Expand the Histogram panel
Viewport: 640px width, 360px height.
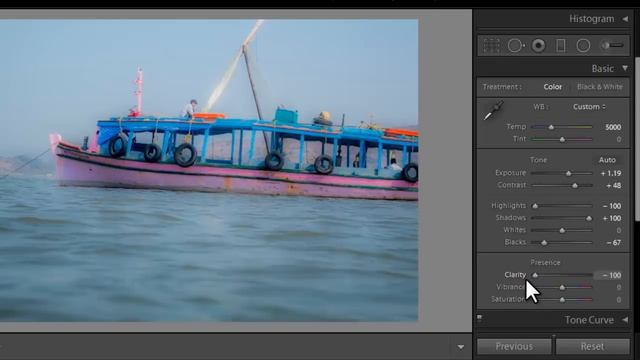click(x=625, y=19)
